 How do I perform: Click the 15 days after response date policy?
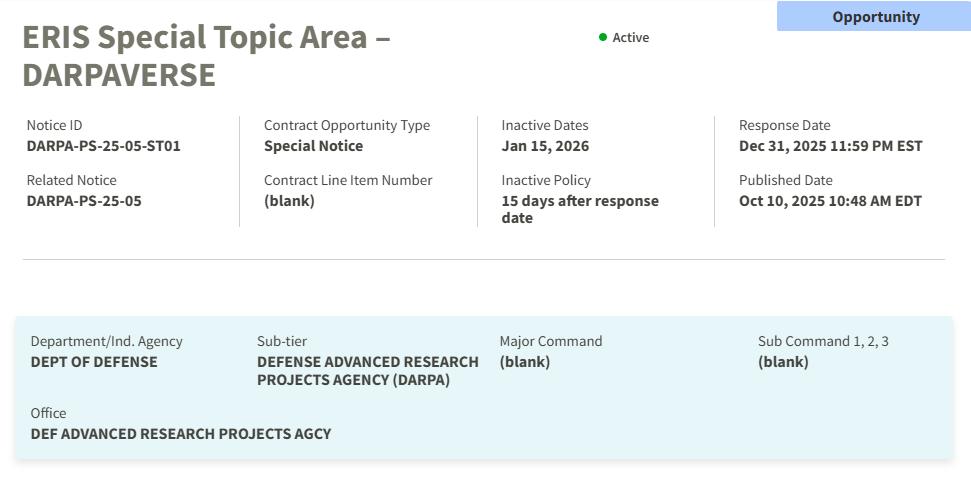(x=580, y=209)
